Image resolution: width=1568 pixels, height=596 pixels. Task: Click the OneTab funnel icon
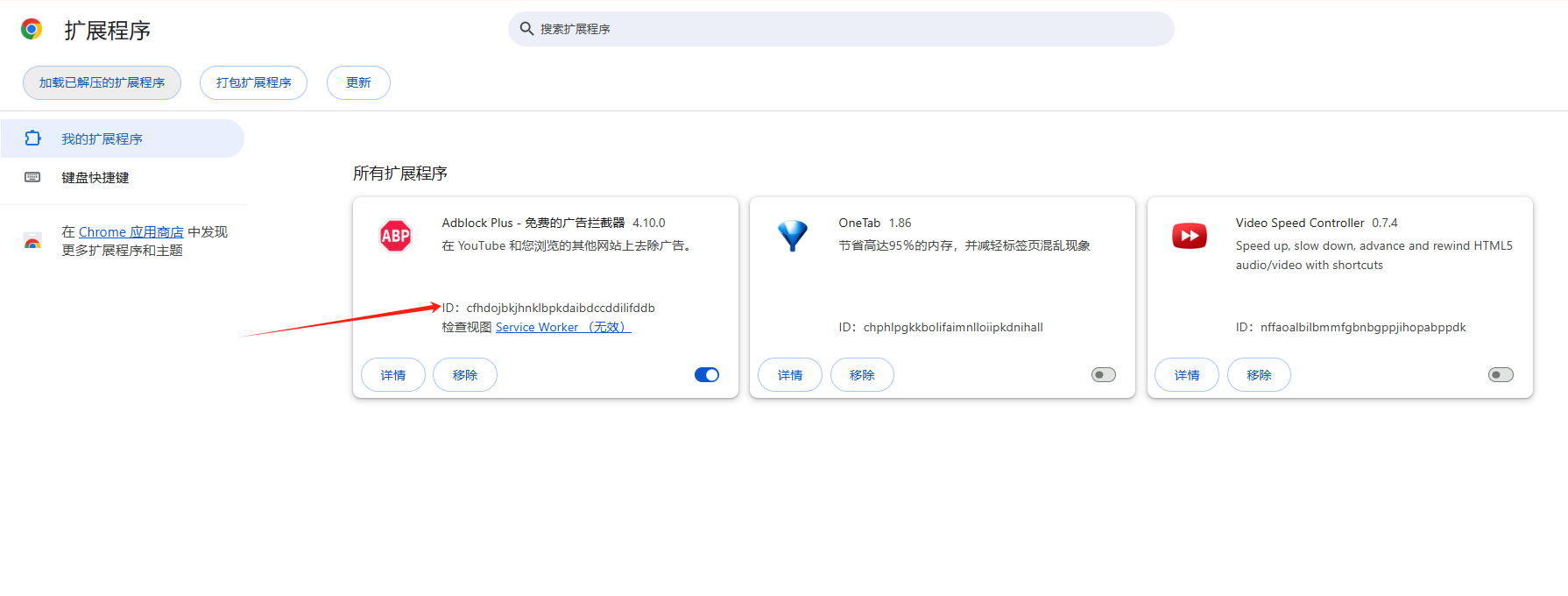pos(793,236)
